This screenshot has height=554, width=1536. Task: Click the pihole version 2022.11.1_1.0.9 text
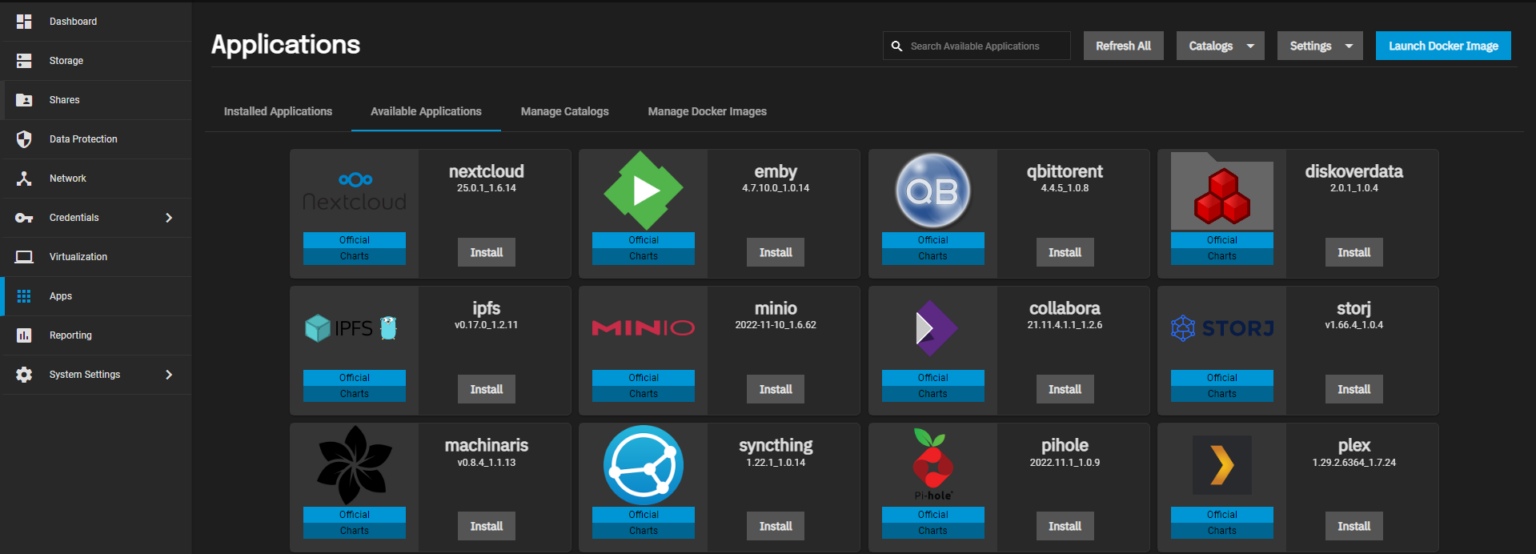tap(1065, 463)
